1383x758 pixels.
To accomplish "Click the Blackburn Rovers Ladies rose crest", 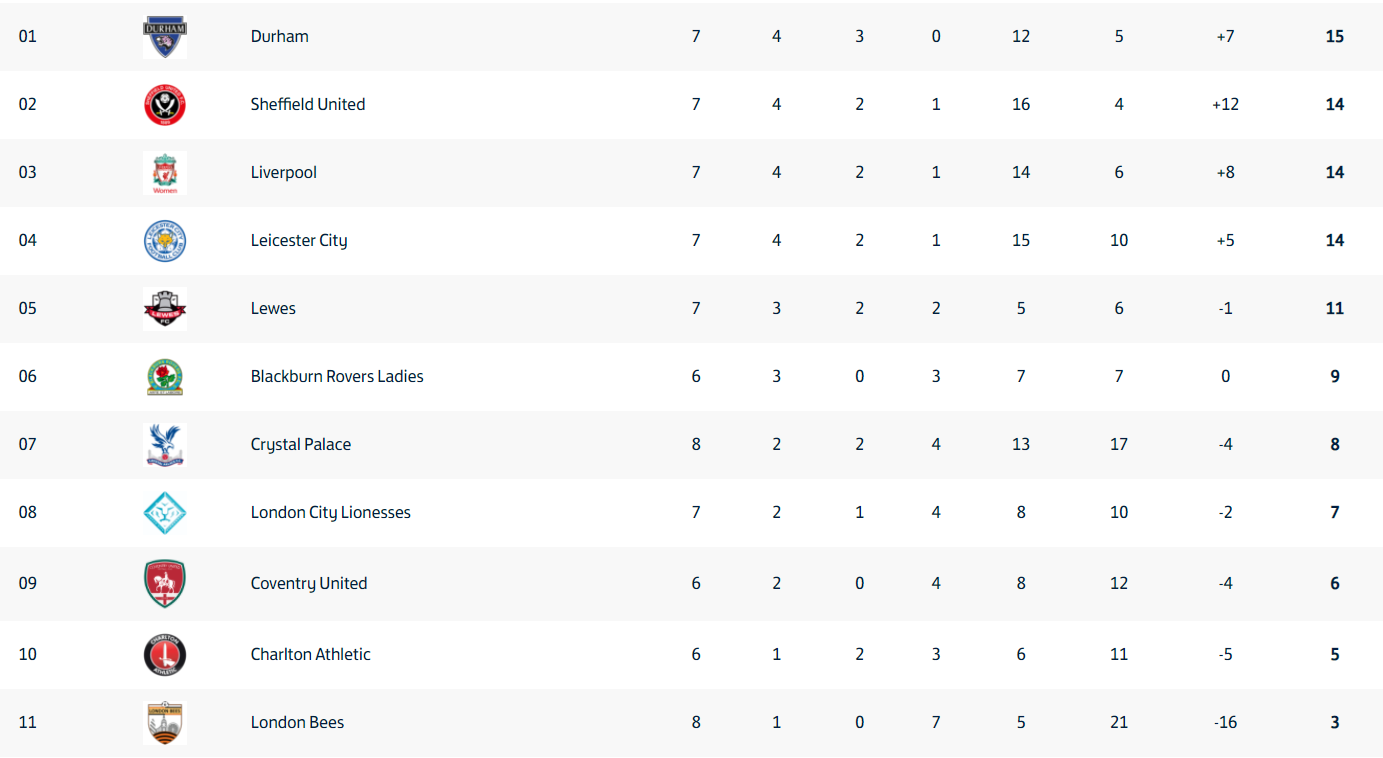I will tap(165, 377).
